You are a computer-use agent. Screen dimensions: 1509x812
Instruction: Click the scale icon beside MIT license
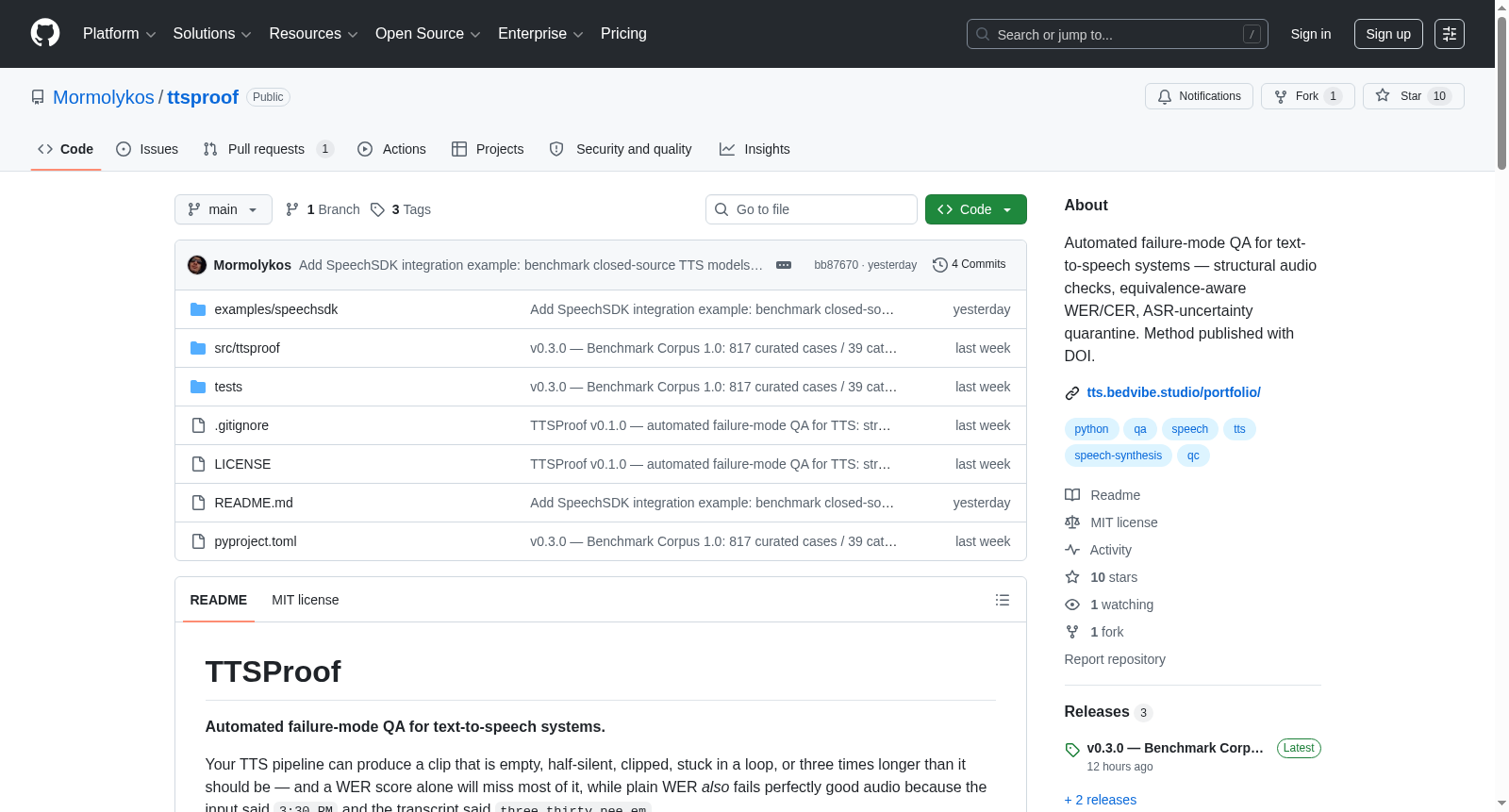[1072, 522]
